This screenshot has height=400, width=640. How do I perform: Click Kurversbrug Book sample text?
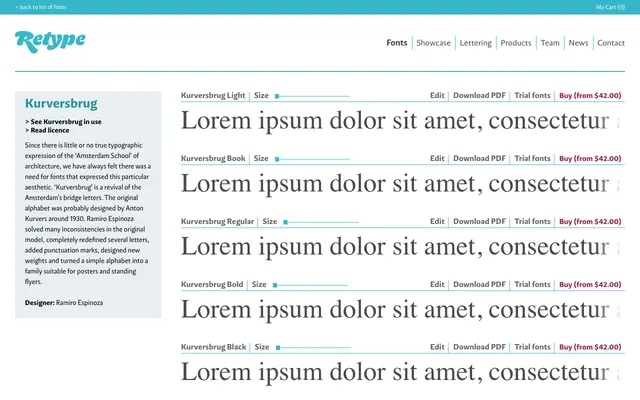(402, 184)
